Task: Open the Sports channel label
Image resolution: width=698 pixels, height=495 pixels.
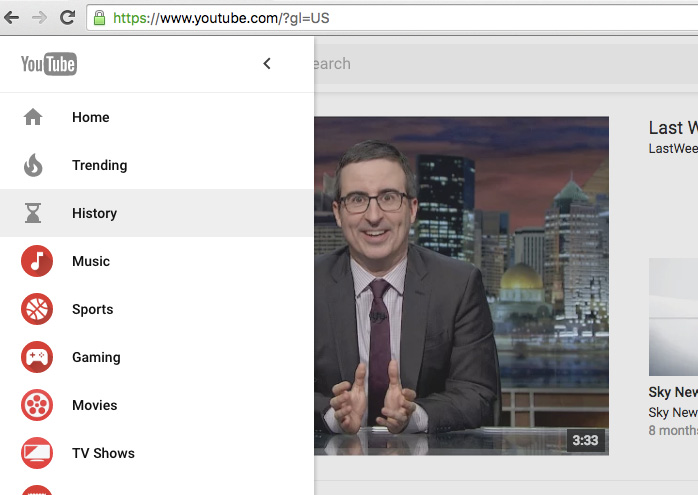Action: point(92,309)
